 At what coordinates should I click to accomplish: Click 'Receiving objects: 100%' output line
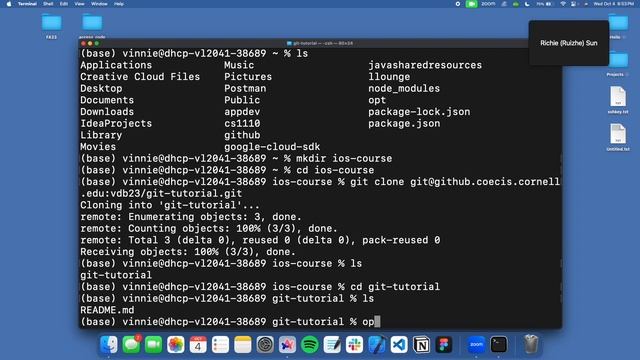[188, 252]
